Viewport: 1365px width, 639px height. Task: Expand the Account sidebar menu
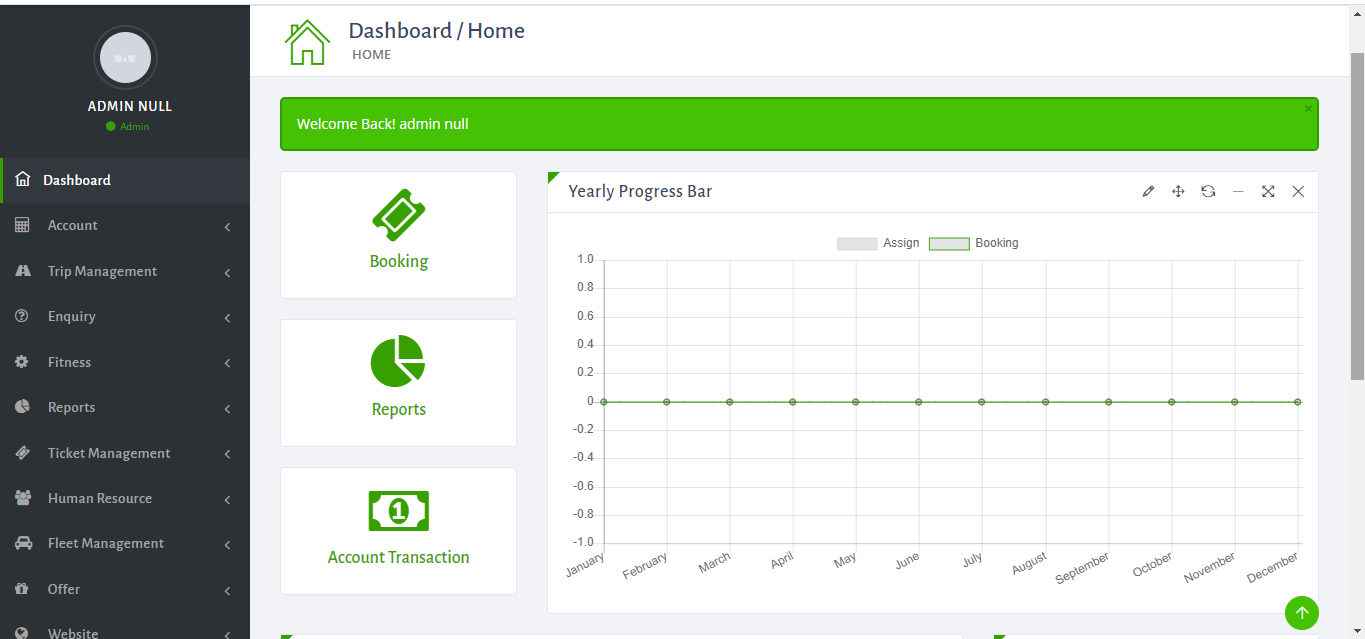pyautogui.click(x=124, y=226)
